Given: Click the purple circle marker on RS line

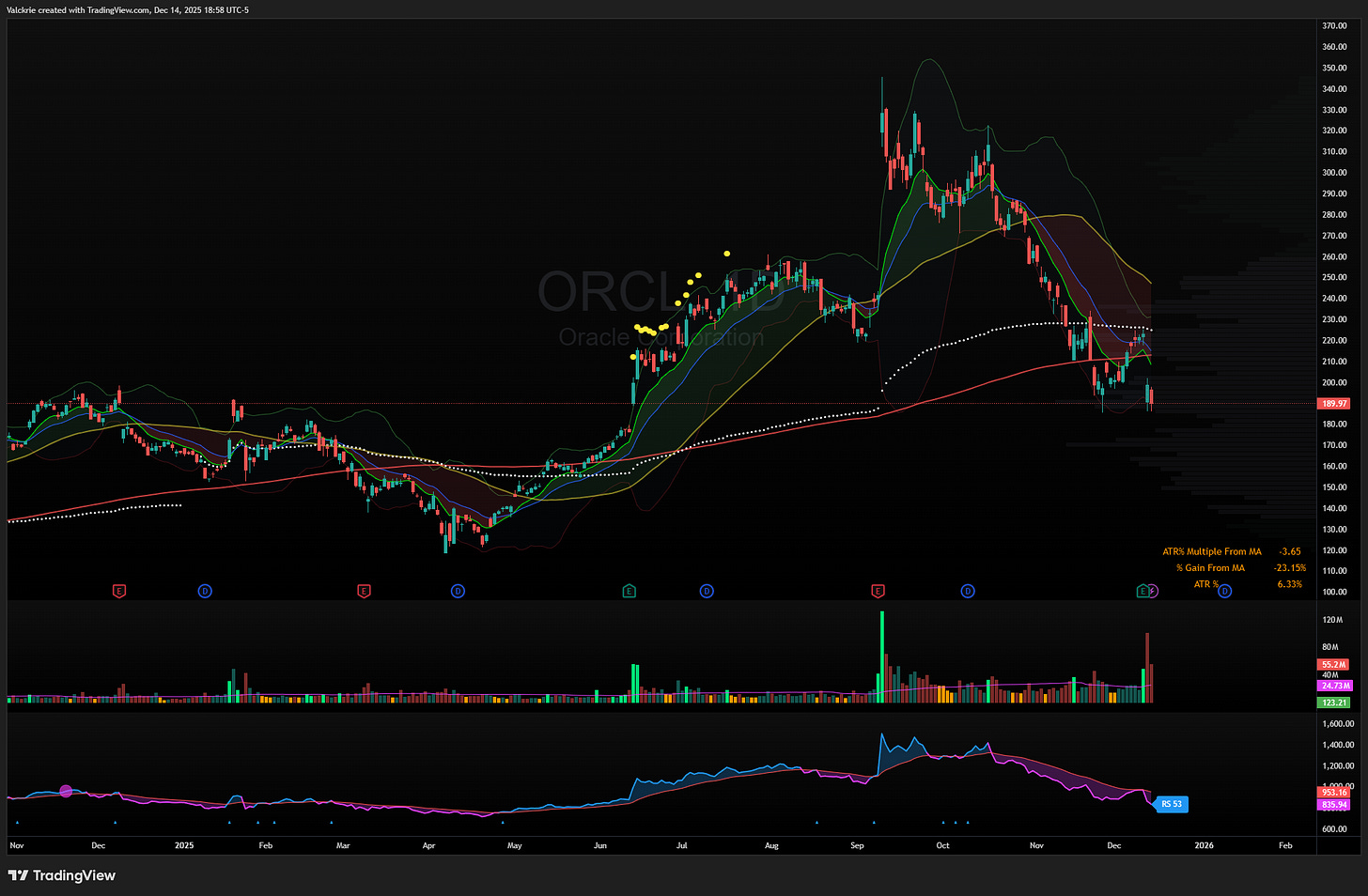Looking at the screenshot, I should (x=66, y=791).
